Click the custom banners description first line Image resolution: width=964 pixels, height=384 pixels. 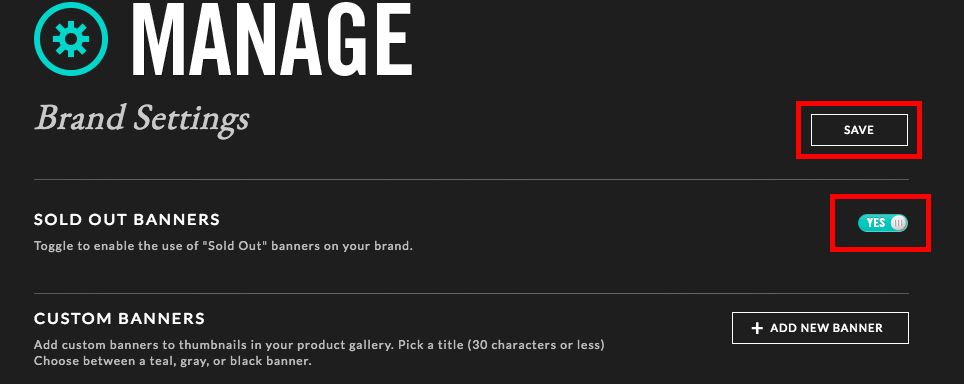[x=319, y=345]
